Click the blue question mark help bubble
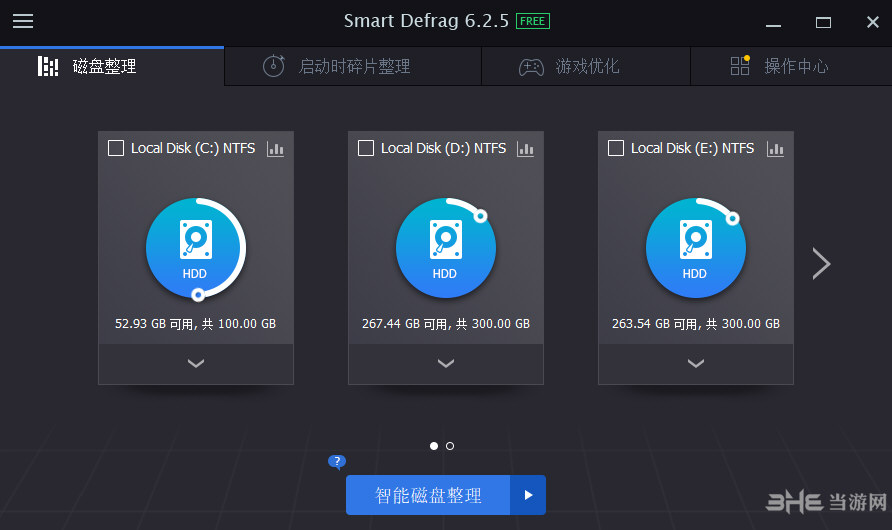This screenshot has height=530, width=892. [337, 461]
